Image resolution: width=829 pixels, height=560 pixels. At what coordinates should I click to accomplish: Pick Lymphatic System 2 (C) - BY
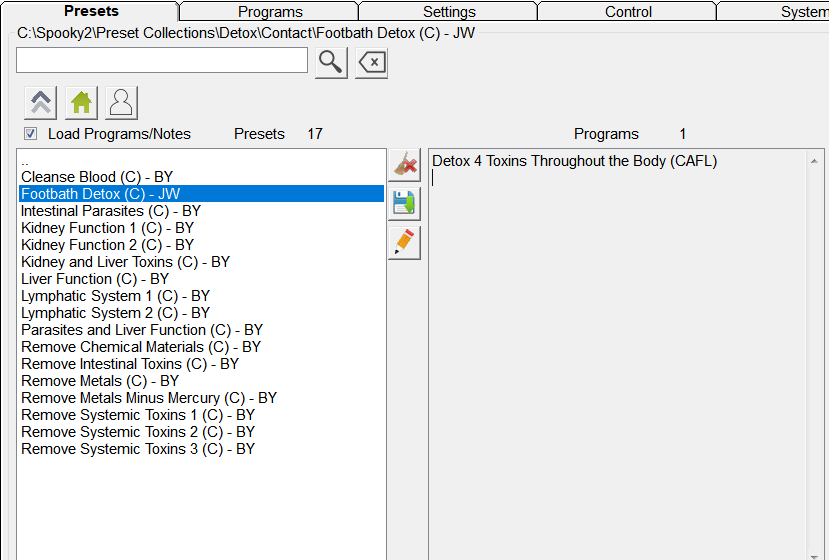coord(115,313)
